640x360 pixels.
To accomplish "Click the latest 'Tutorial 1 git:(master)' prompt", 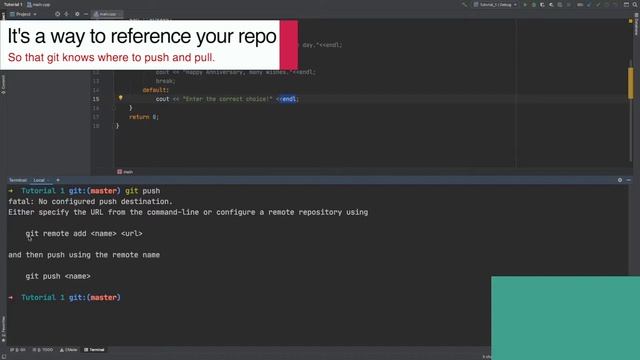I will [x=71, y=297].
